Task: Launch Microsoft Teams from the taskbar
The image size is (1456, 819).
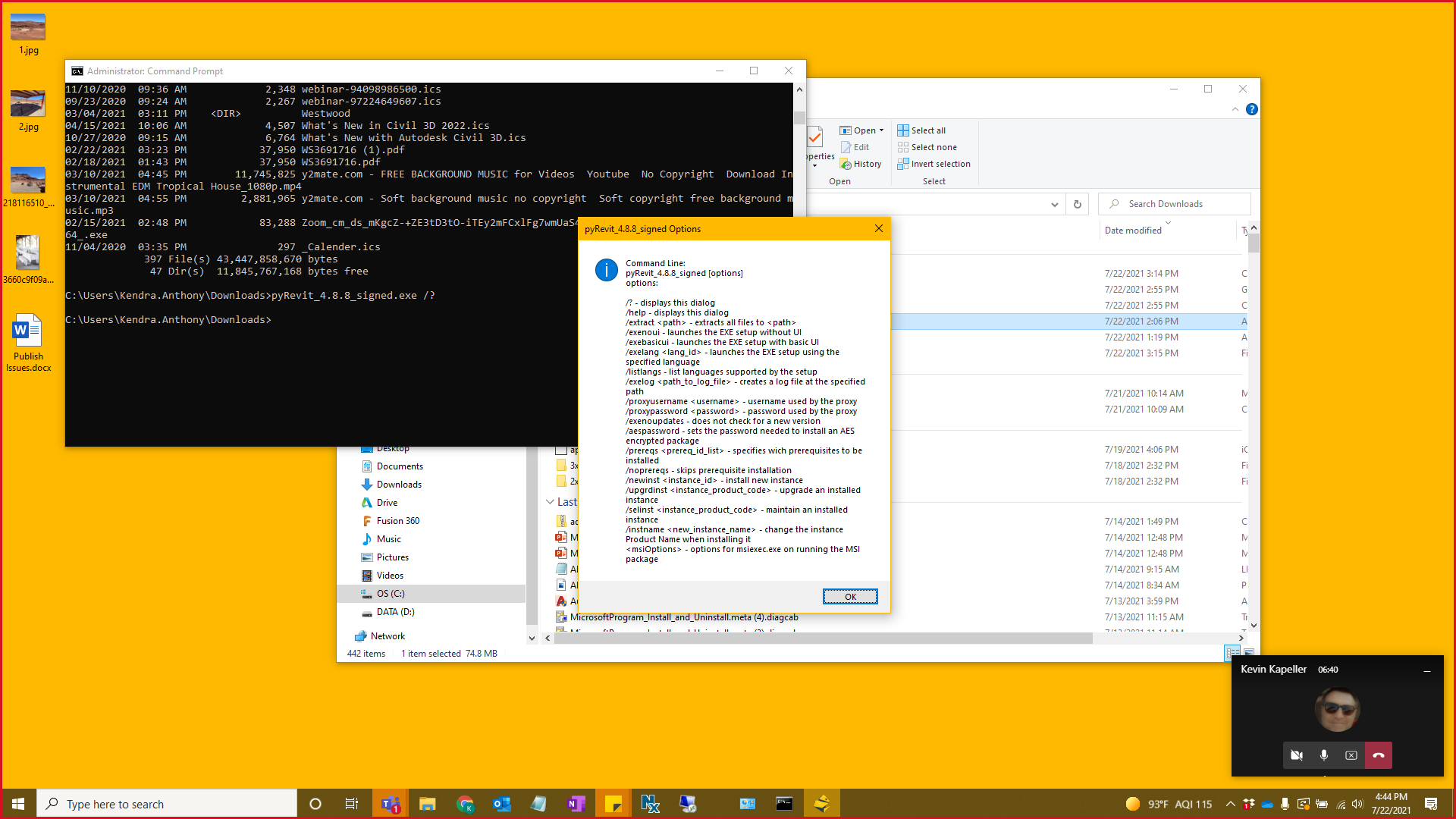Action: point(390,803)
